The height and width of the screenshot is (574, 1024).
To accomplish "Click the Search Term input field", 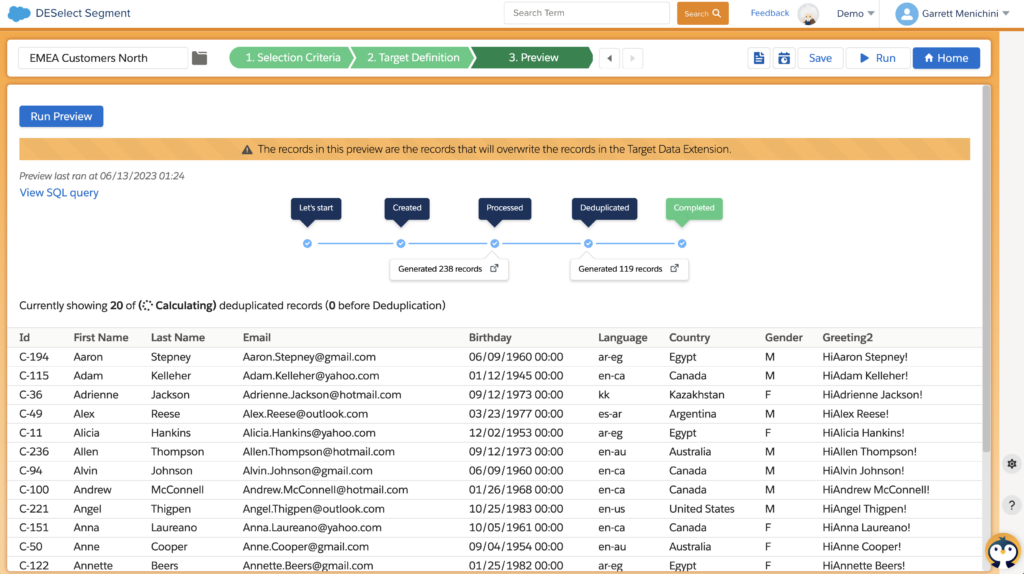I will point(587,13).
